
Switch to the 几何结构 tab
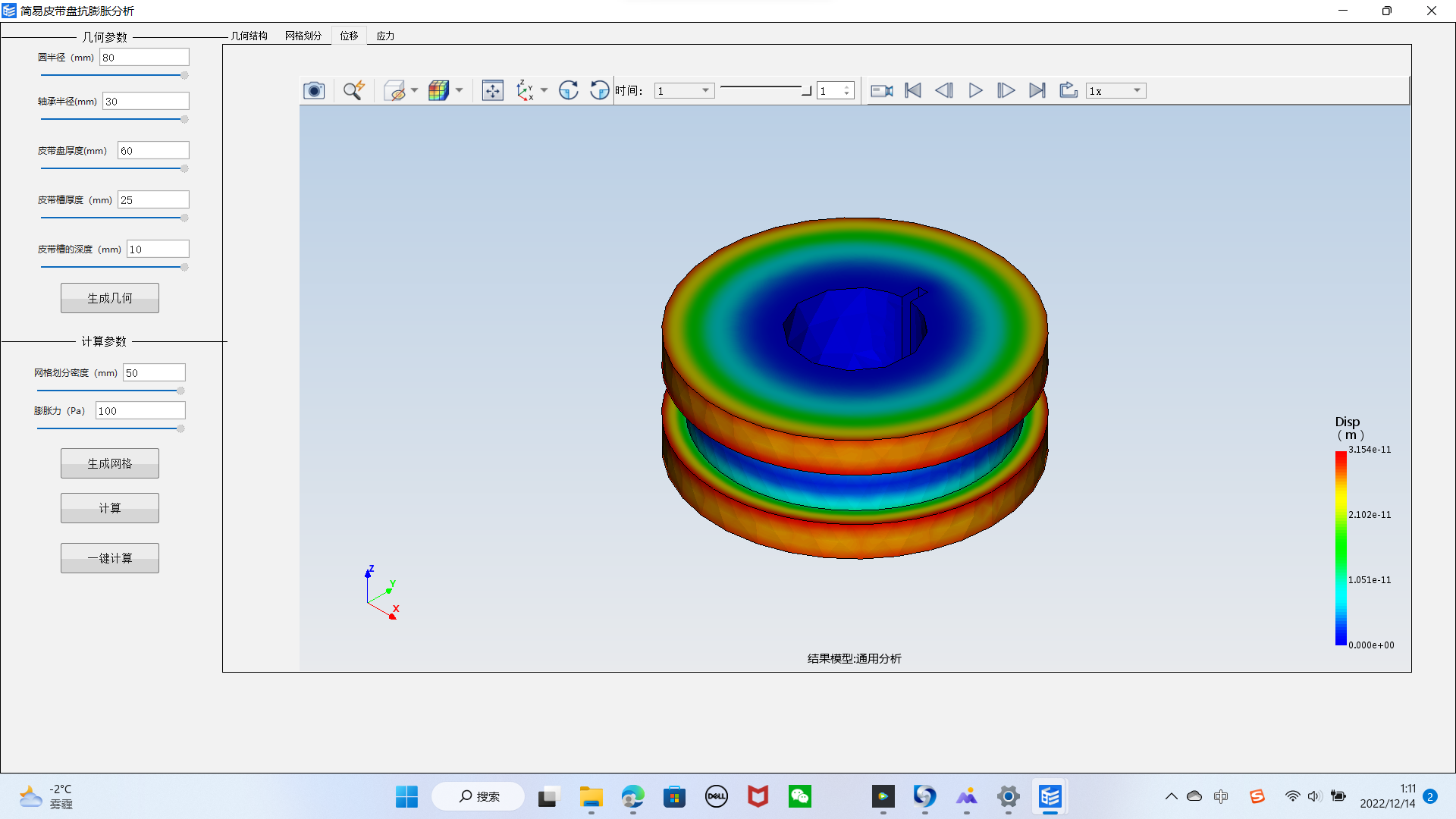click(x=249, y=36)
